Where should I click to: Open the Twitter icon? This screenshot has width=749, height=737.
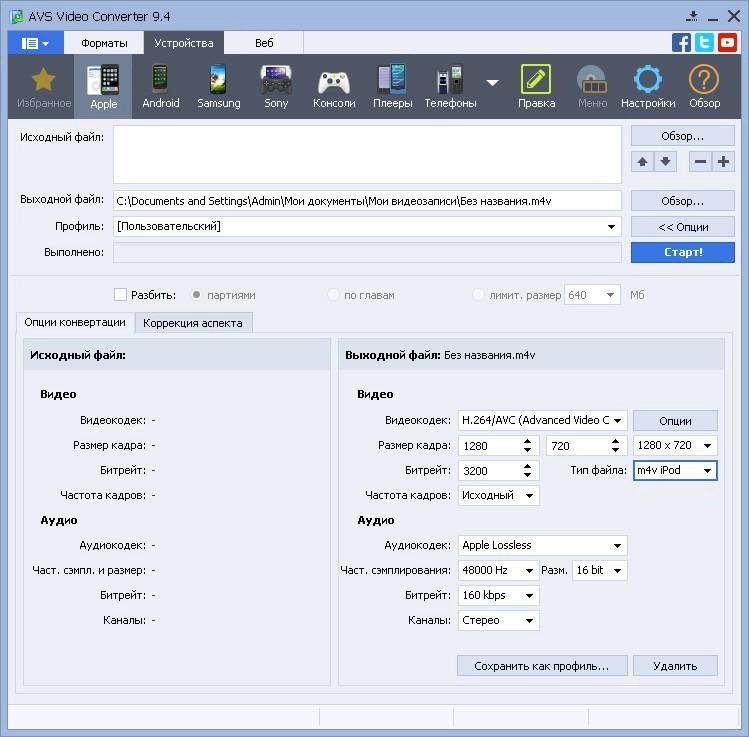[705, 43]
